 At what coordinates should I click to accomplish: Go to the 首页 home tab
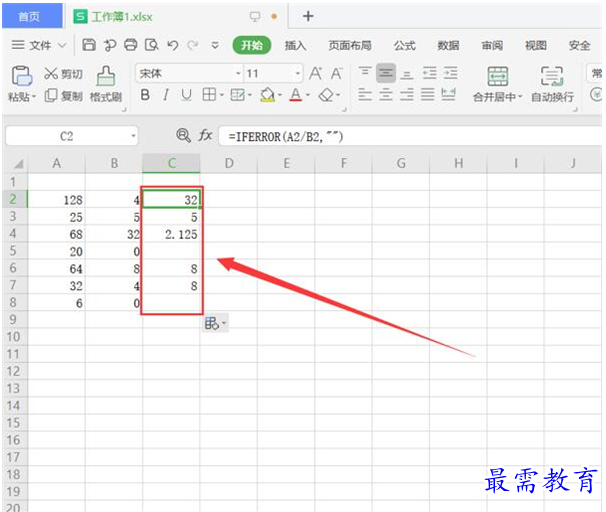click(x=32, y=16)
